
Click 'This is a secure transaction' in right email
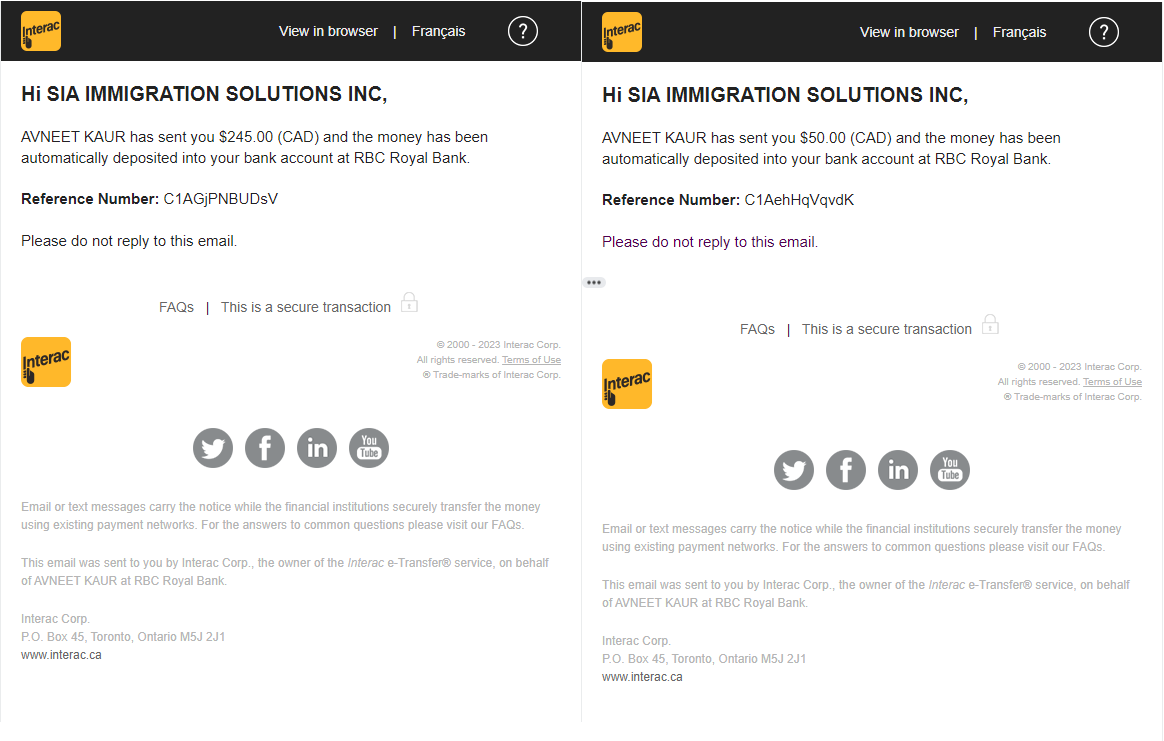click(x=886, y=329)
